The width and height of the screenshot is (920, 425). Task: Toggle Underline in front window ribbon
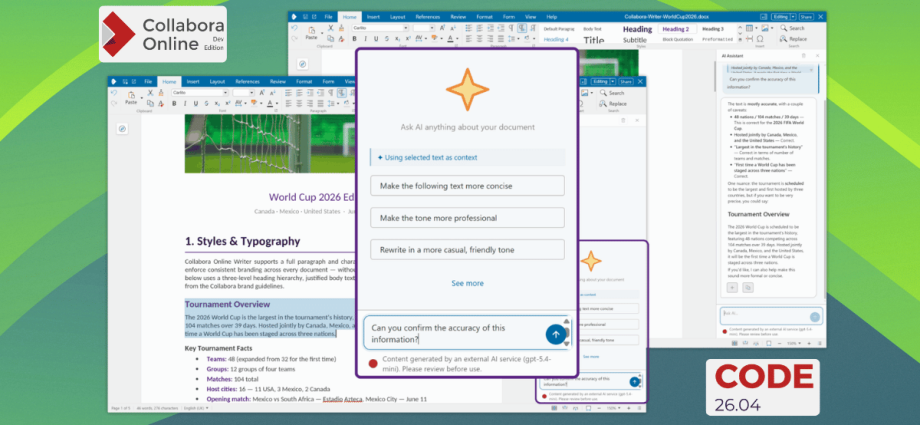coord(196,103)
